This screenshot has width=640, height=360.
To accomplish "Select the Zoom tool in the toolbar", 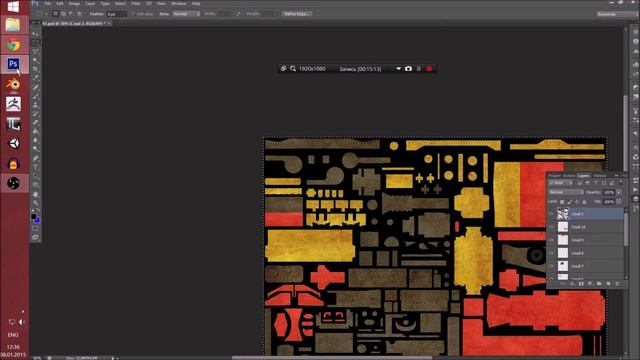I will [36, 202].
